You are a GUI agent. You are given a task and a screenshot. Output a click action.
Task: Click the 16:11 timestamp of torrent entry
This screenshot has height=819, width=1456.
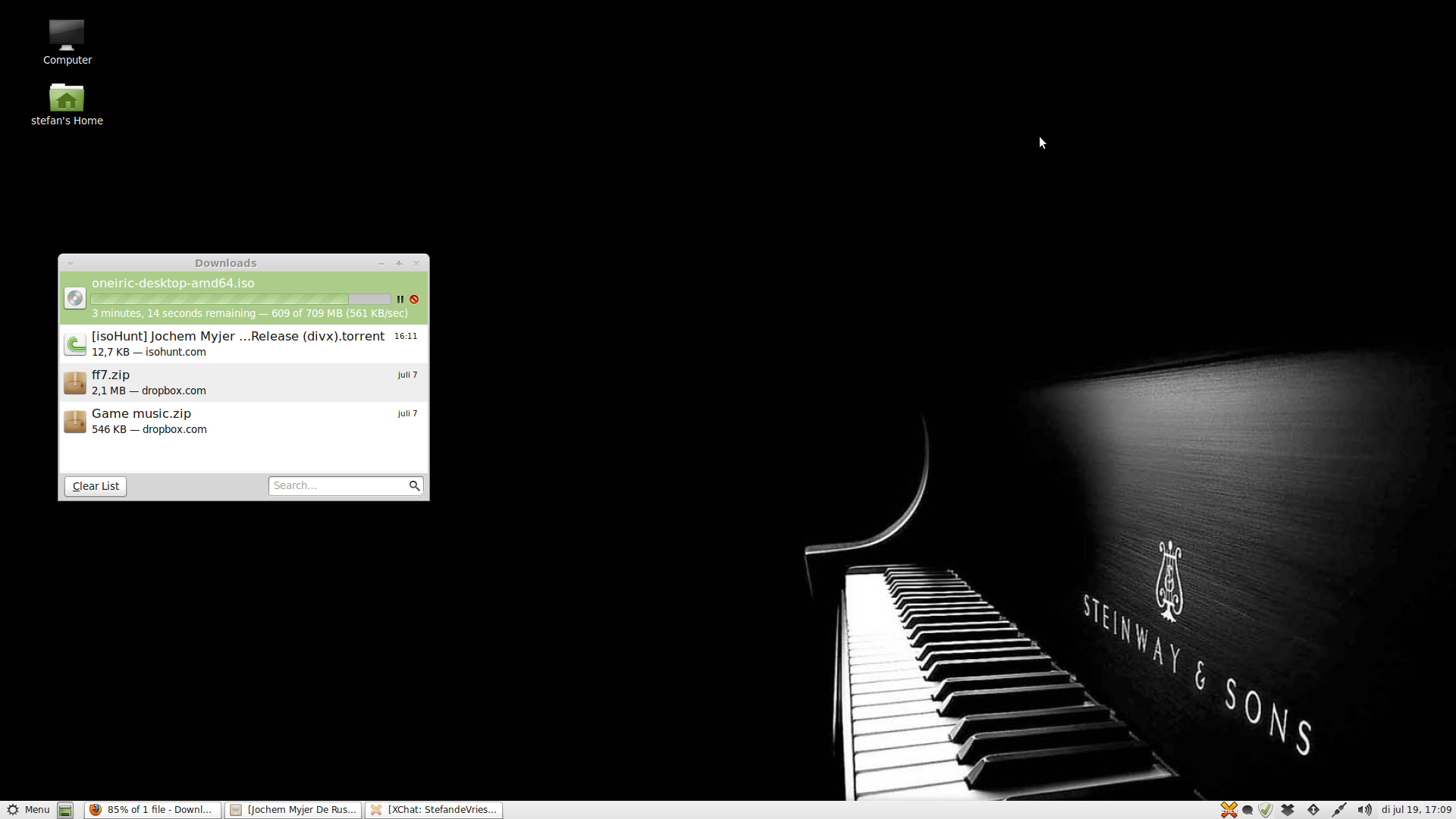pos(406,336)
